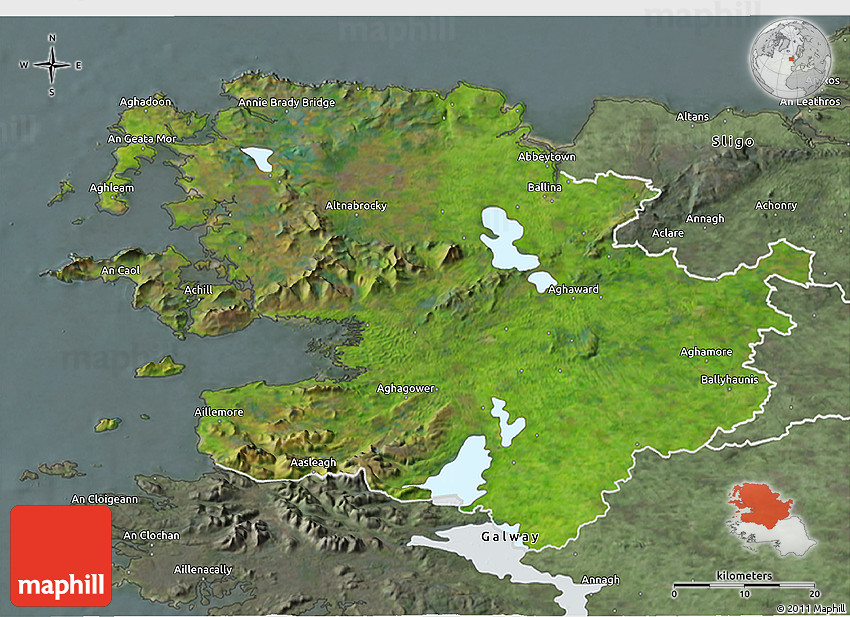Click the compass rose icon
The width and height of the screenshot is (850, 617).
(51, 65)
